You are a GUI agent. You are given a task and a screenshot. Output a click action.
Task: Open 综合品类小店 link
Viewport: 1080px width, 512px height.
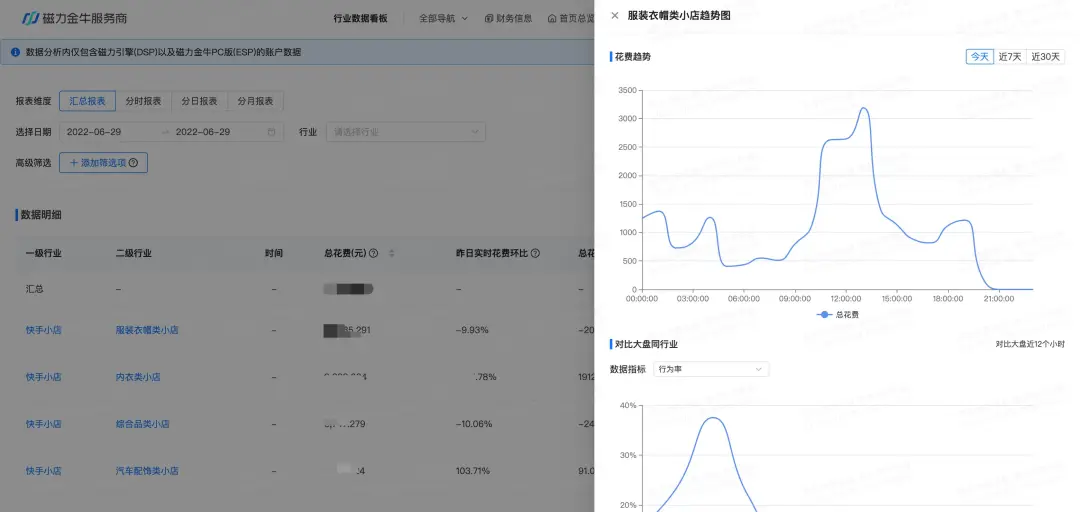[x=142, y=424]
